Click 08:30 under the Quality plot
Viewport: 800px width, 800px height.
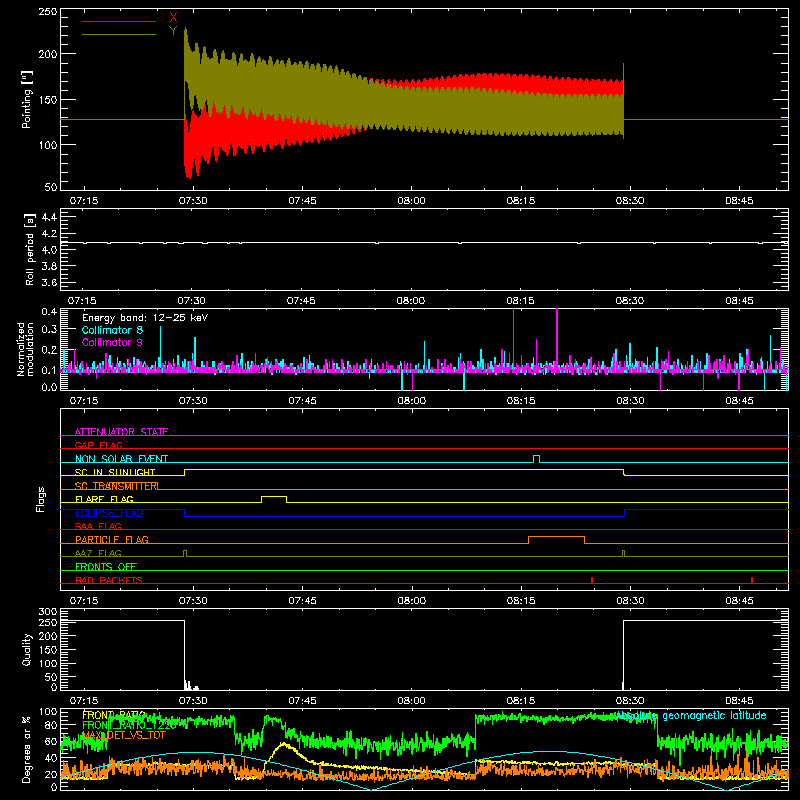pyautogui.click(x=630, y=701)
